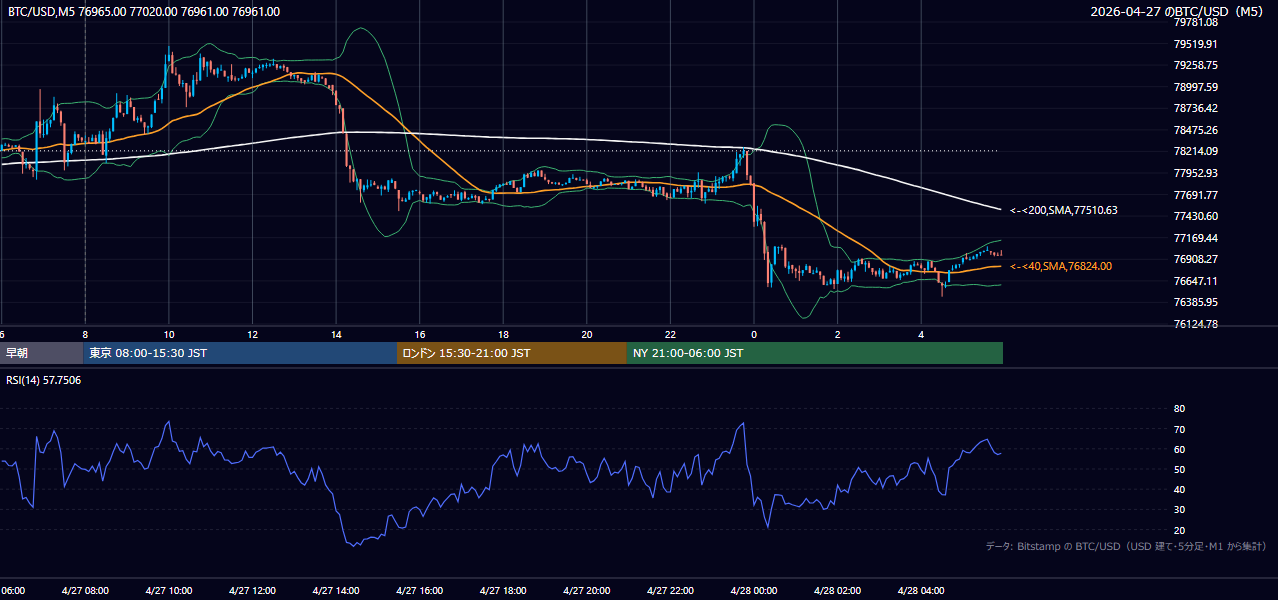Click hour tick 20 under price chart
1278x600 pixels.
[587, 334]
